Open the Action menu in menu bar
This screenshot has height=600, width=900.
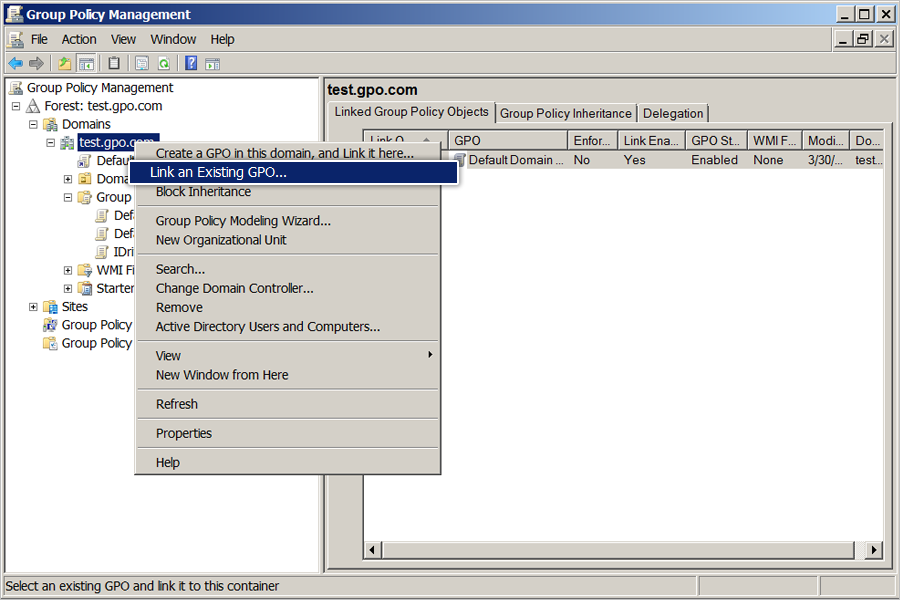point(79,40)
